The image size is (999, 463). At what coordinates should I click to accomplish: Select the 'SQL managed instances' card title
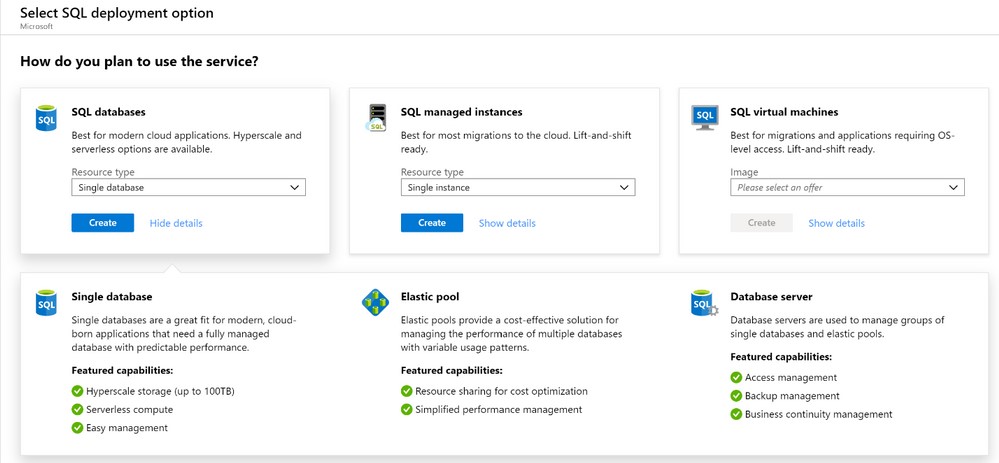(461, 112)
